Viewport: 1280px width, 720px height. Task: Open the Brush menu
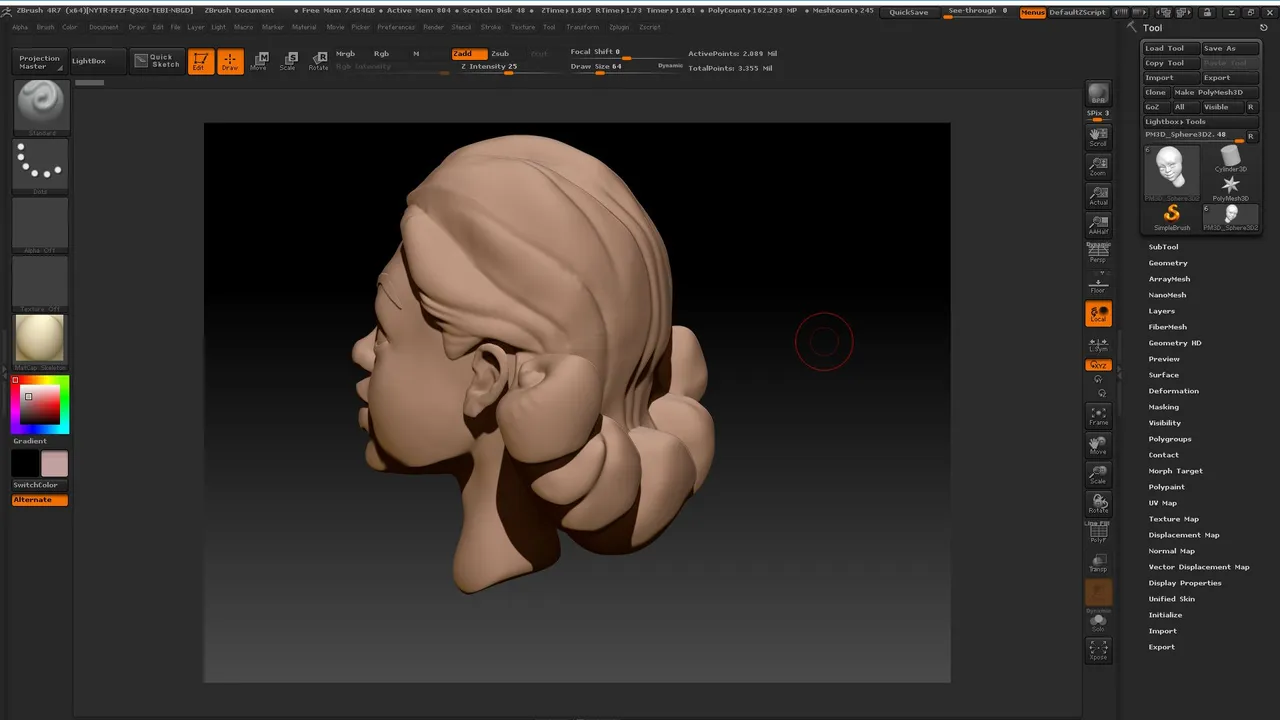(45, 27)
